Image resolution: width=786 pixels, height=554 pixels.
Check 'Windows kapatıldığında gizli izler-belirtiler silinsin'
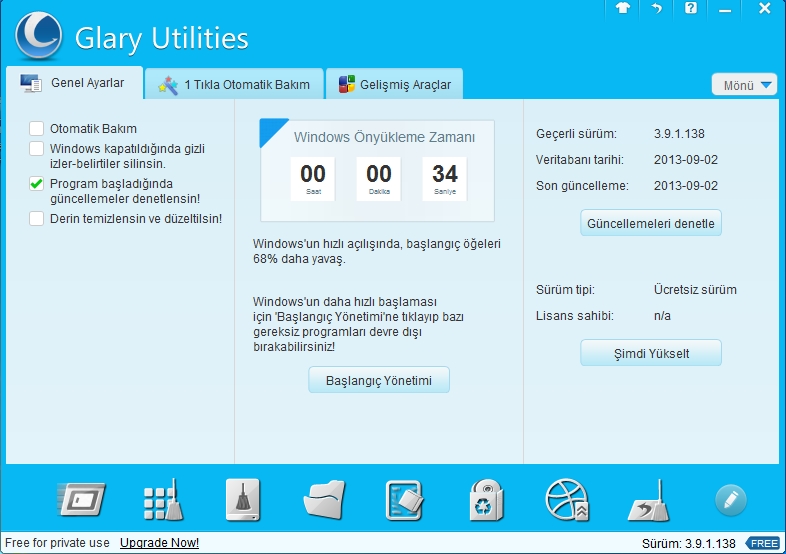coord(36,148)
